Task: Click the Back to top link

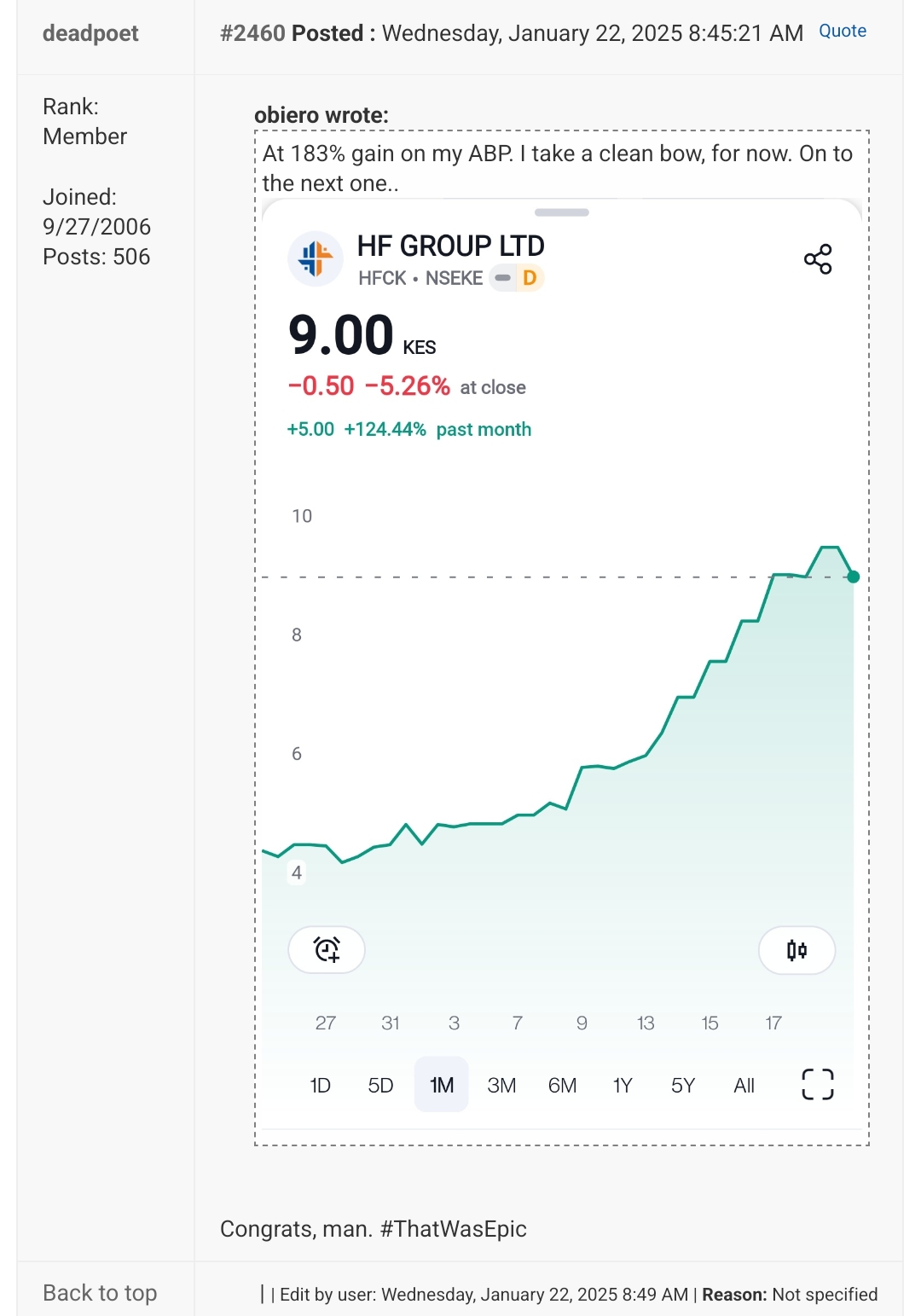Action: (100, 1293)
